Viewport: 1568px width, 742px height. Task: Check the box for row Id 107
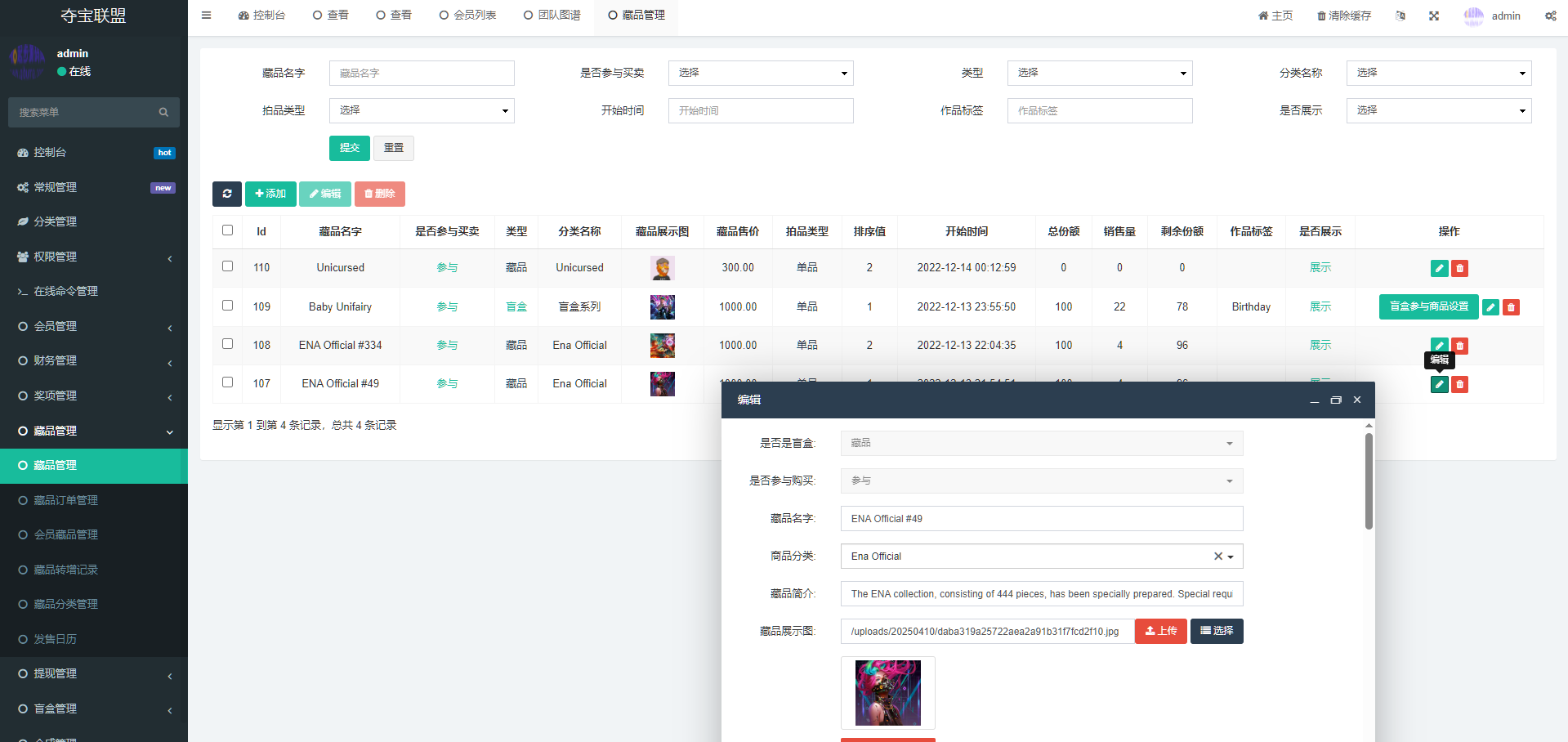tap(227, 382)
